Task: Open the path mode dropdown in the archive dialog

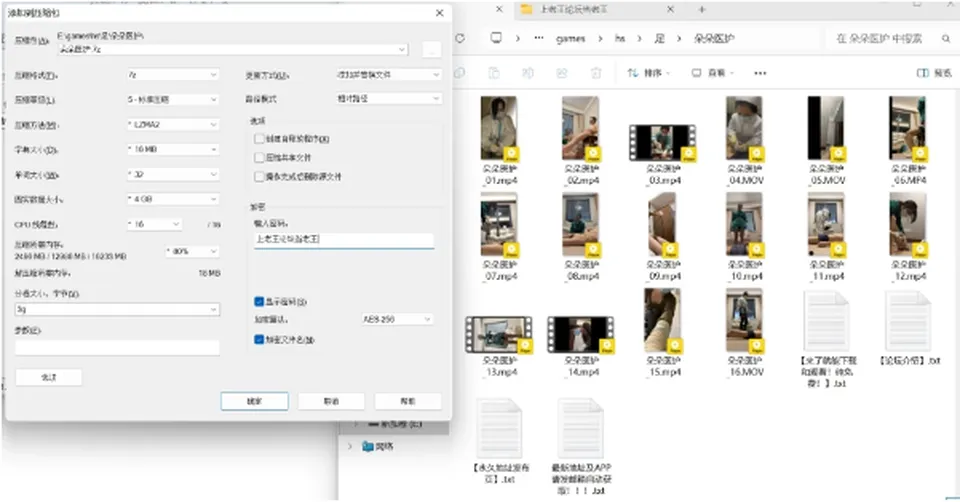Action: pos(388,98)
